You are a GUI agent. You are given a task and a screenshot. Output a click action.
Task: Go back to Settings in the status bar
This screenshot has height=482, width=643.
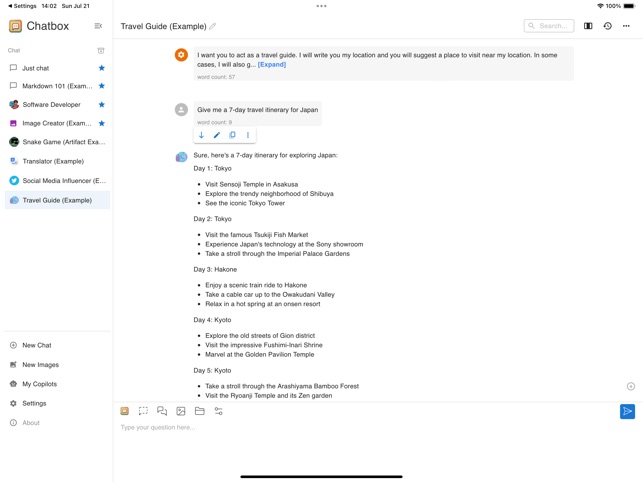point(23,6)
